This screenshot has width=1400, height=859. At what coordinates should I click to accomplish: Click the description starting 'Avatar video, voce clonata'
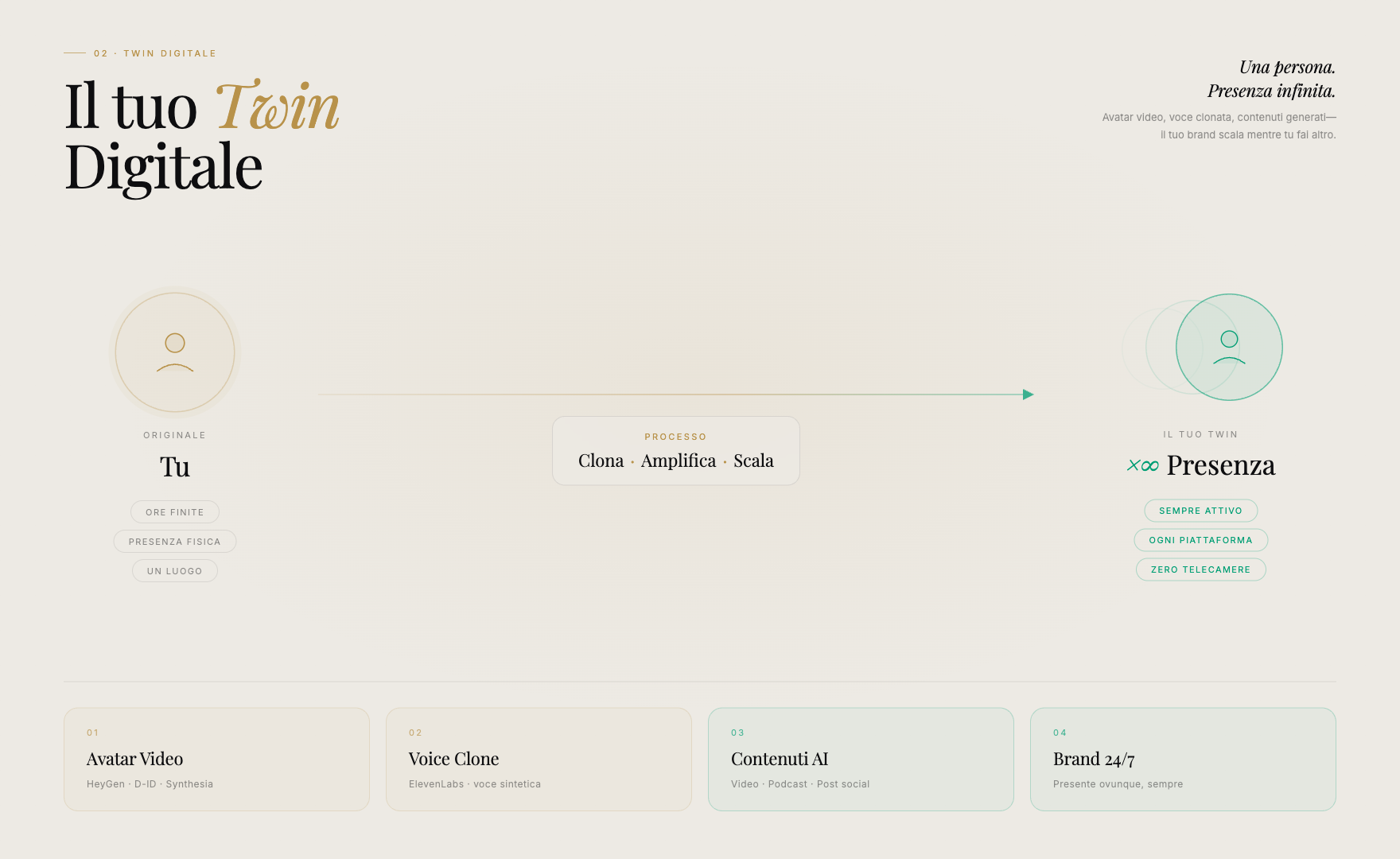(1219, 118)
